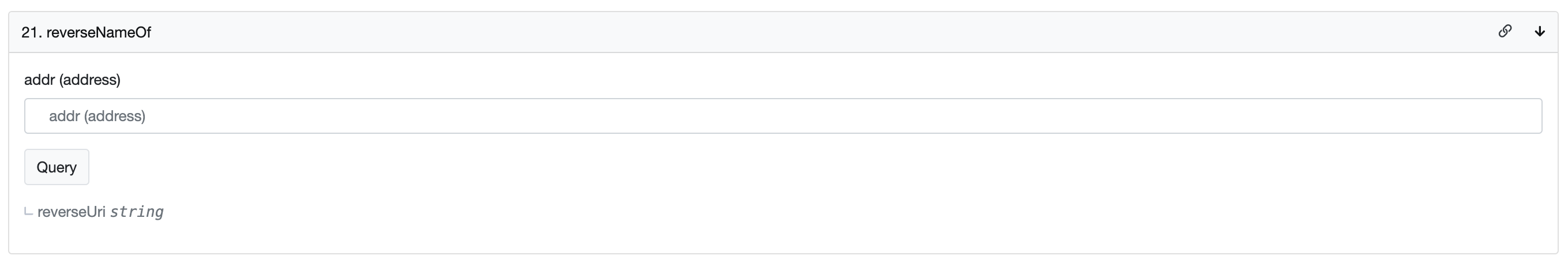Click the placeholder text in addr input
Image resolution: width=1568 pixels, height=263 pixels.
(97, 117)
